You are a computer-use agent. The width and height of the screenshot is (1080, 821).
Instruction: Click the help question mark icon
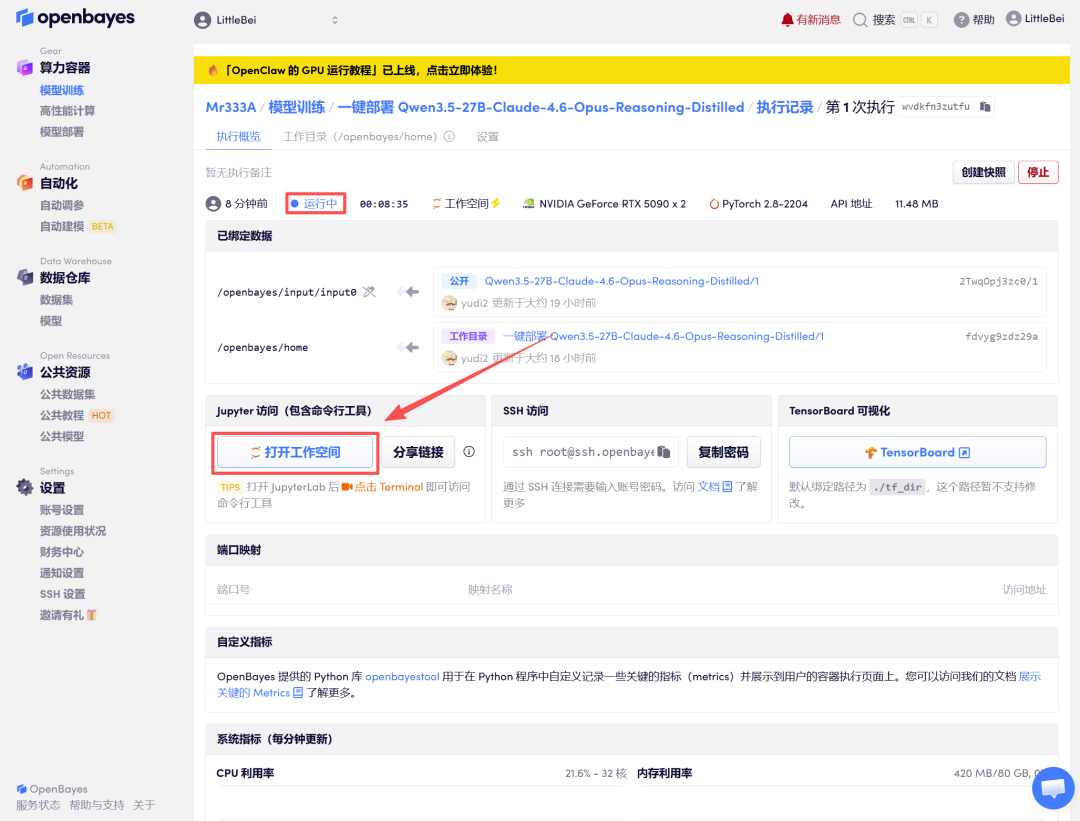tap(961, 20)
